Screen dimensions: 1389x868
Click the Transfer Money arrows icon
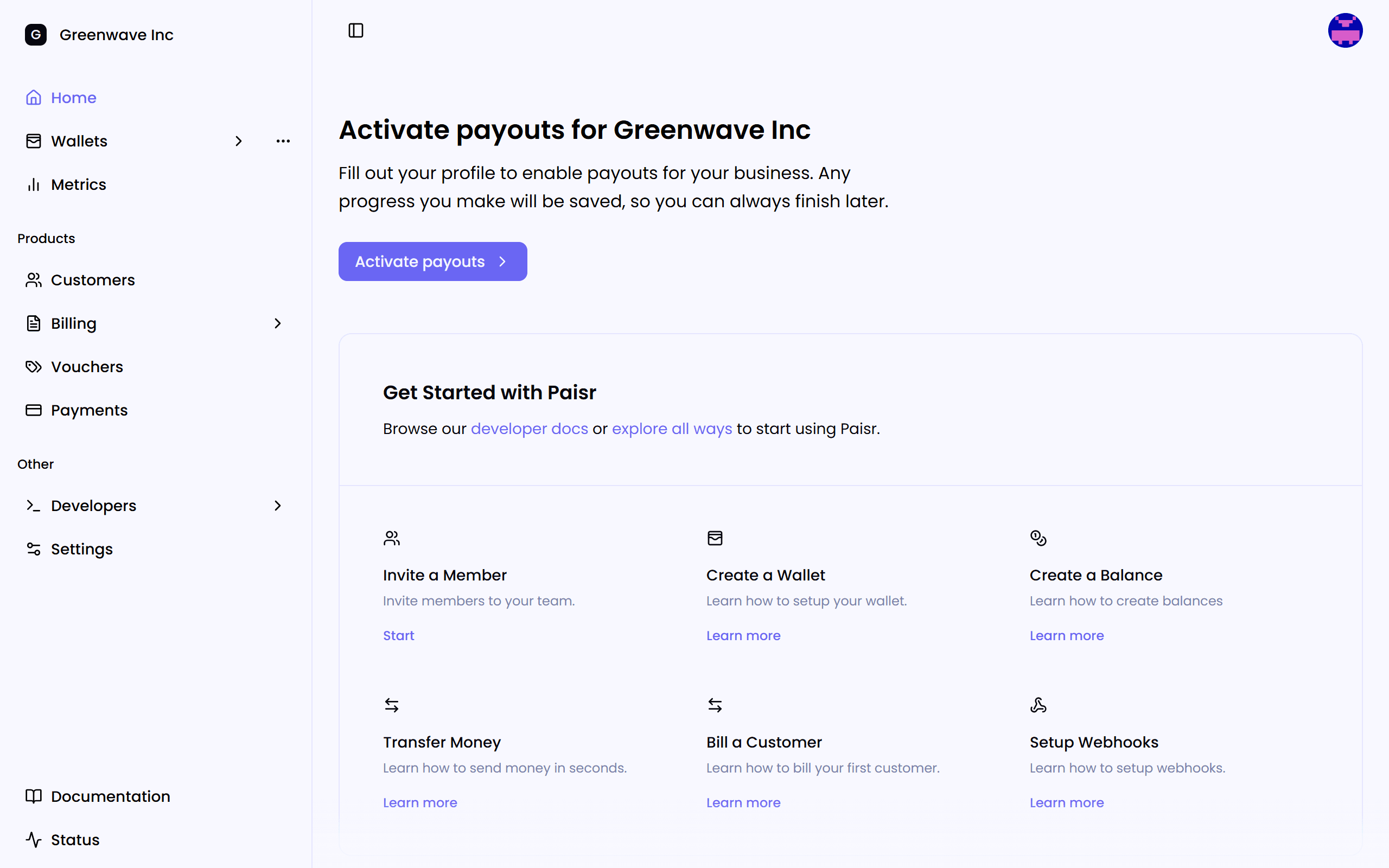pyautogui.click(x=391, y=705)
